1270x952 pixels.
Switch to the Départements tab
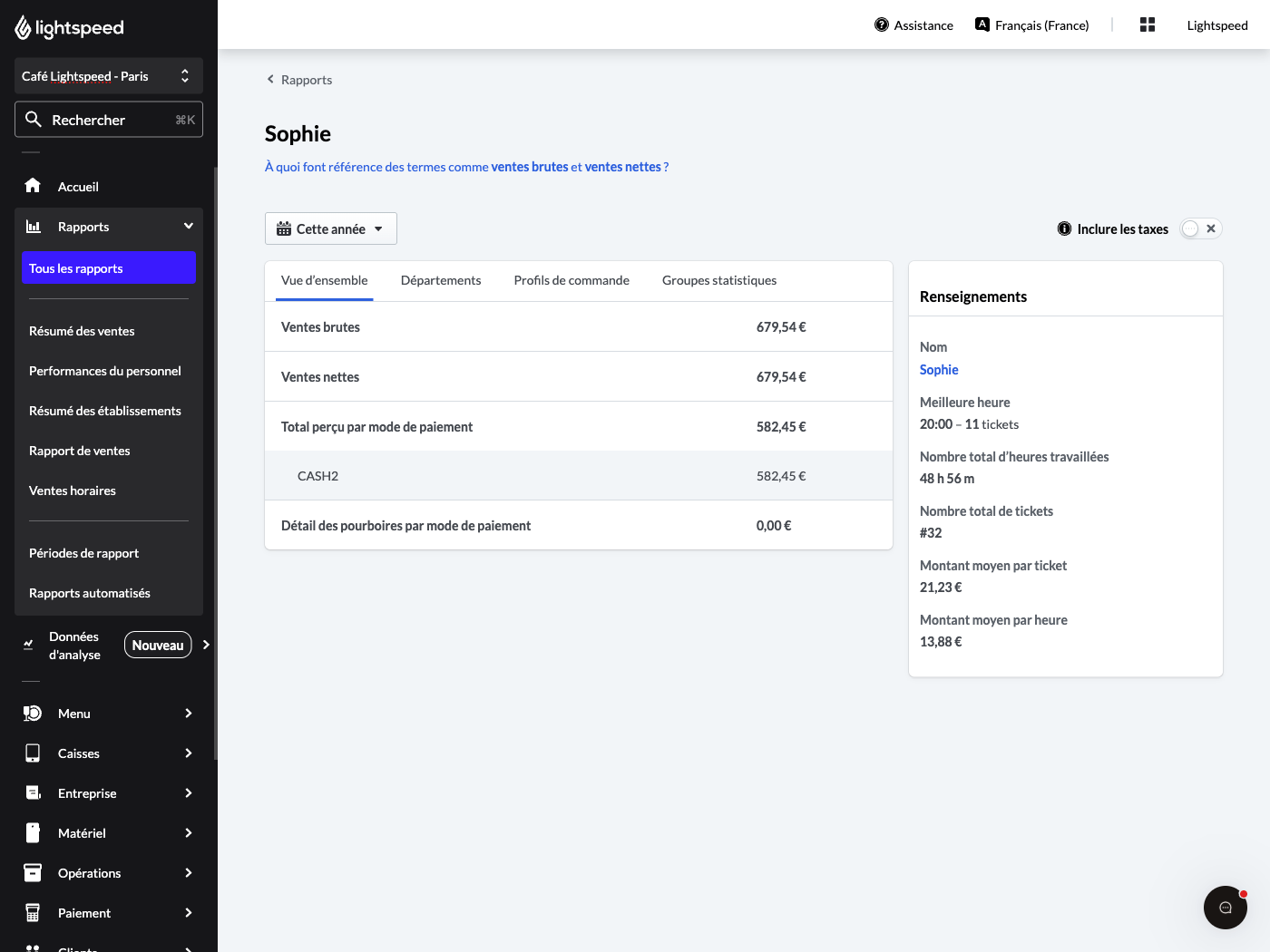click(441, 281)
